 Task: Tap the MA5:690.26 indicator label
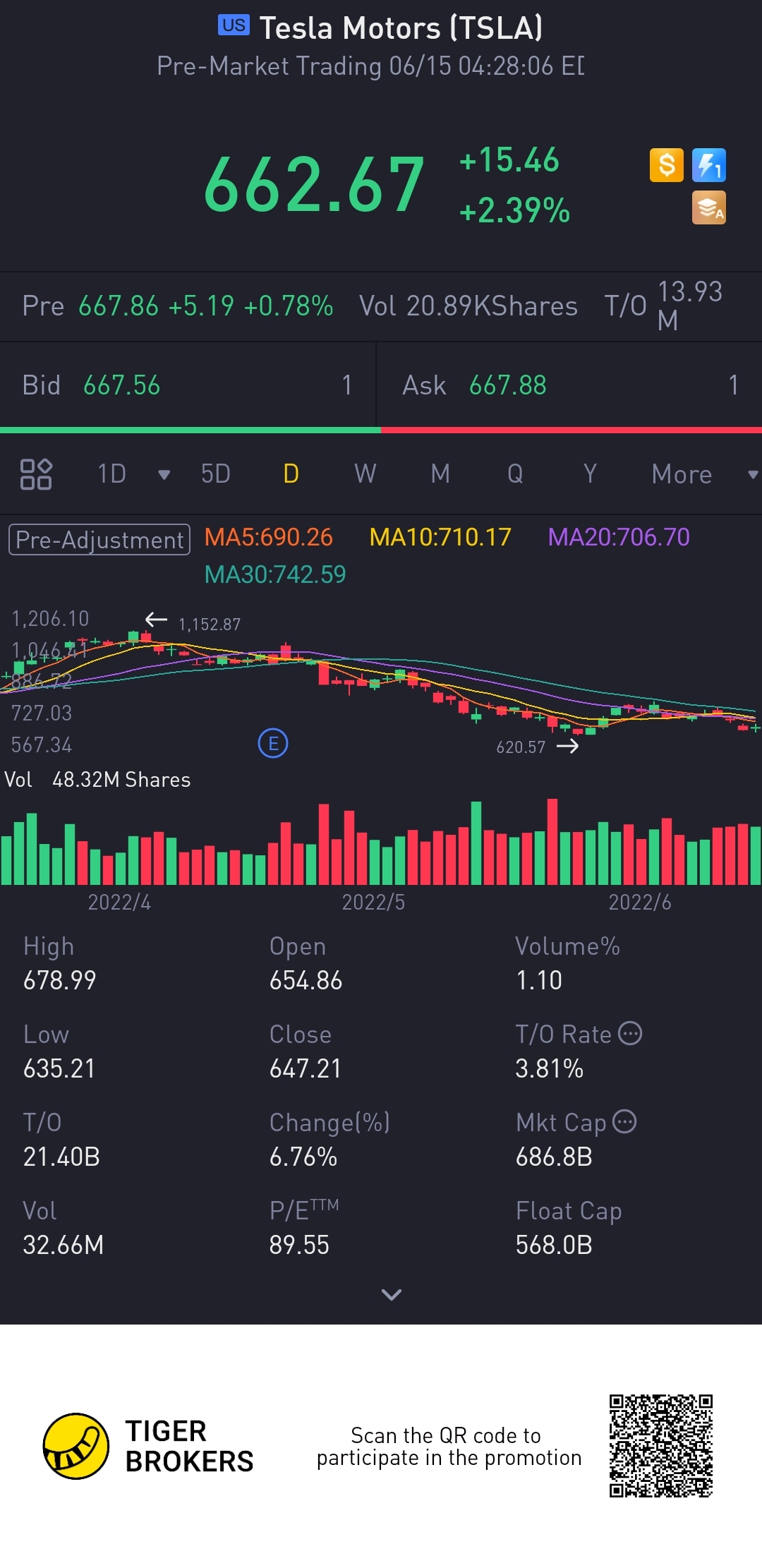coord(268,538)
